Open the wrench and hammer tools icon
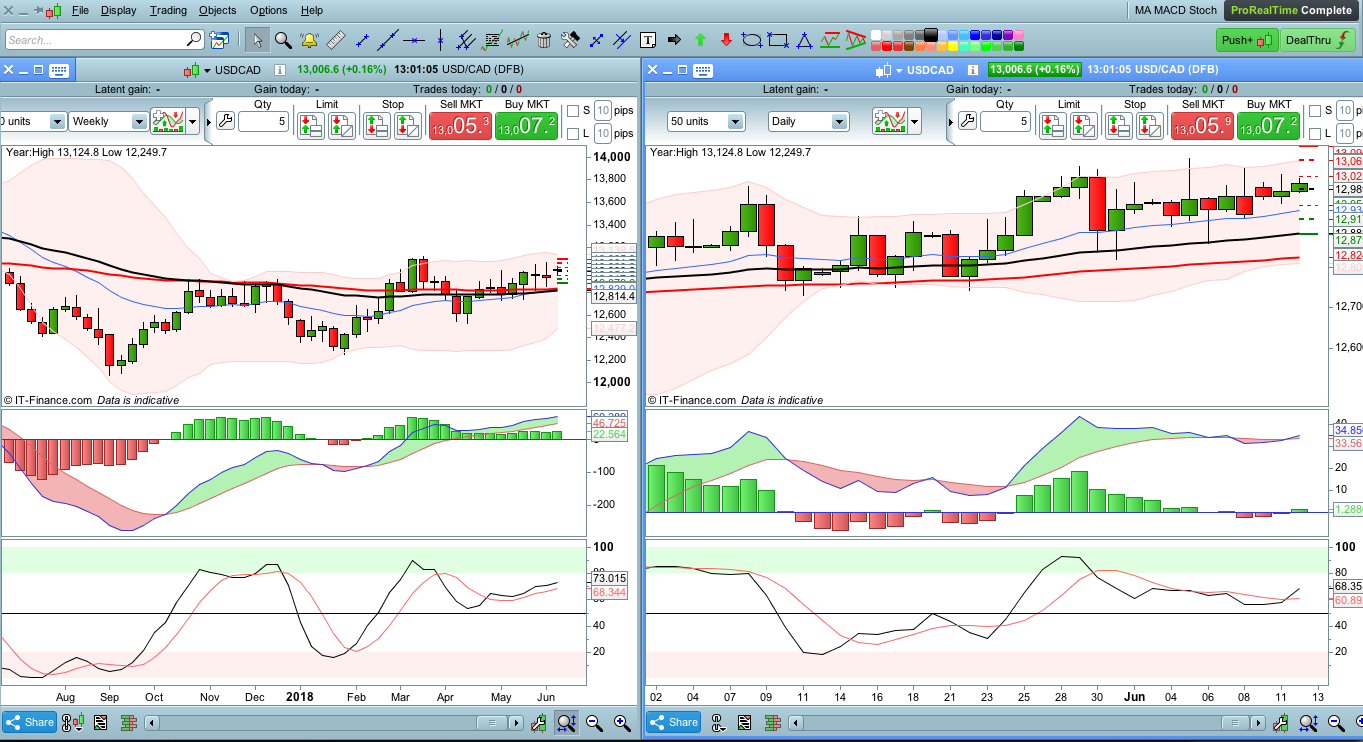 tap(570, 40)
